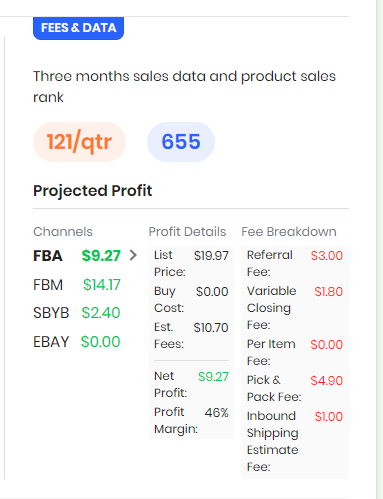Image resolution: width=383 pixels, height=499 pixels.
Task: Click the FBA $9.27 profit amount
Action: click(x=101, y=256)
